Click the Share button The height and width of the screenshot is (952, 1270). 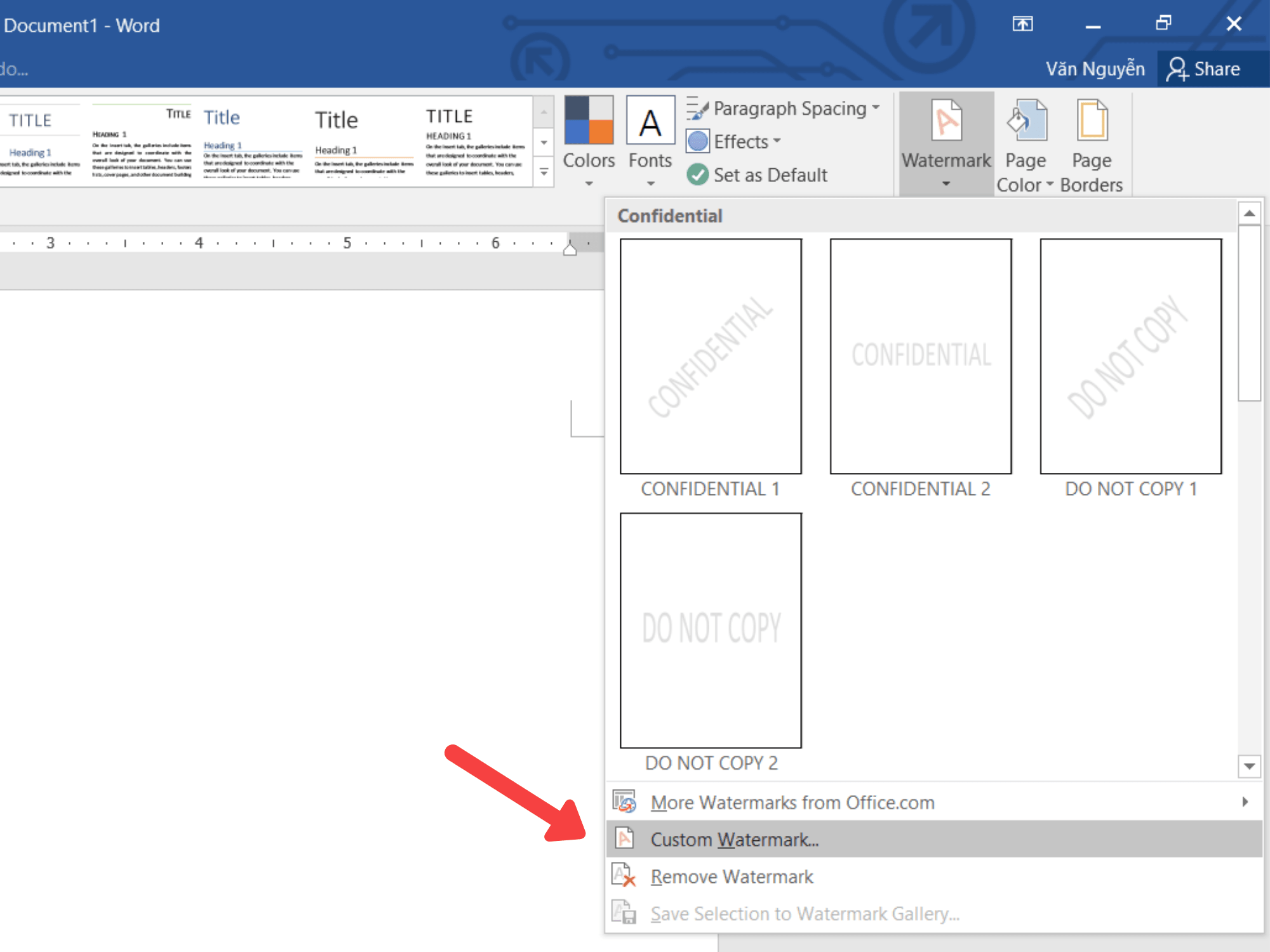[1204, 69]
